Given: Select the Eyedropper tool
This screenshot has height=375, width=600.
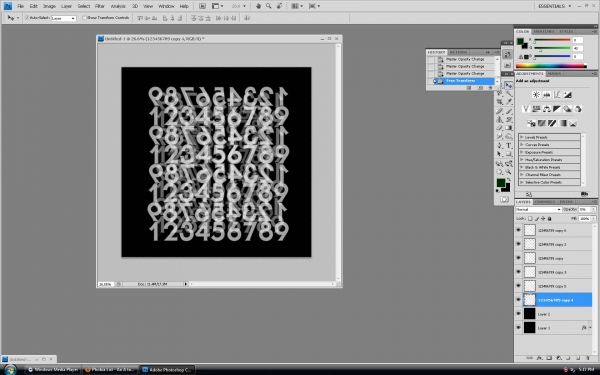Looking at the screenshot, I should [x=509, y=101].
